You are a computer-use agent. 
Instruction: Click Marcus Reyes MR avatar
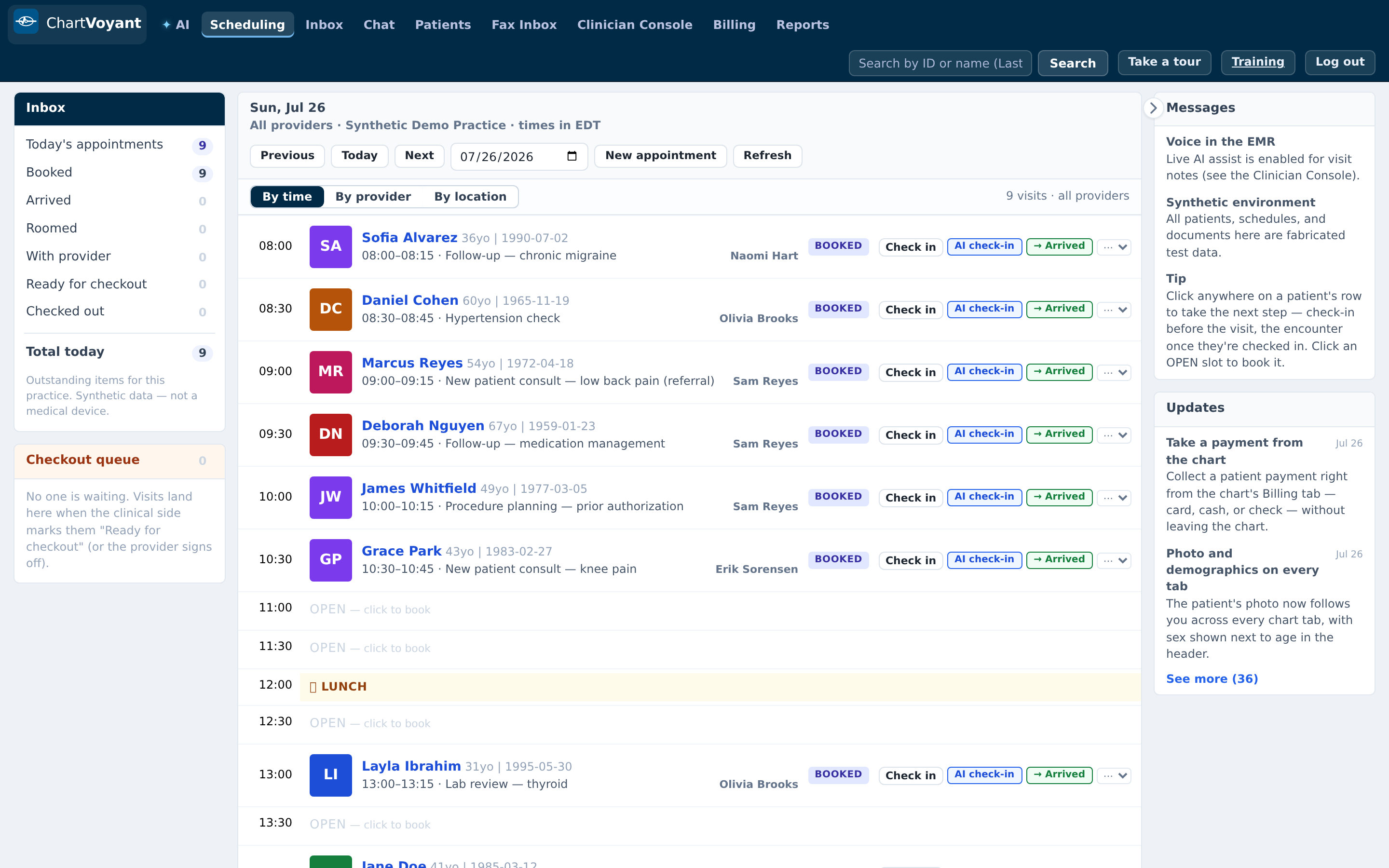[x=330, y=371]
